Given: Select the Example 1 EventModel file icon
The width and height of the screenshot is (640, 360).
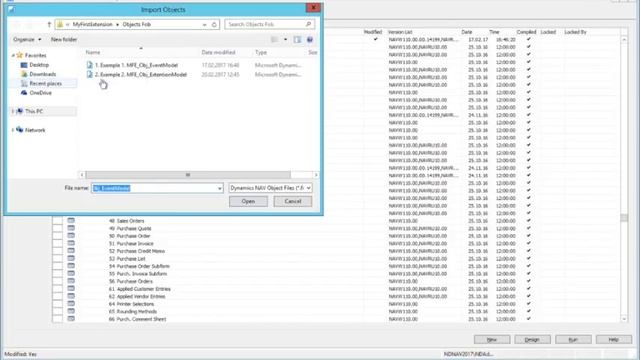Looking at the screenshot, I should click(89, 65).
